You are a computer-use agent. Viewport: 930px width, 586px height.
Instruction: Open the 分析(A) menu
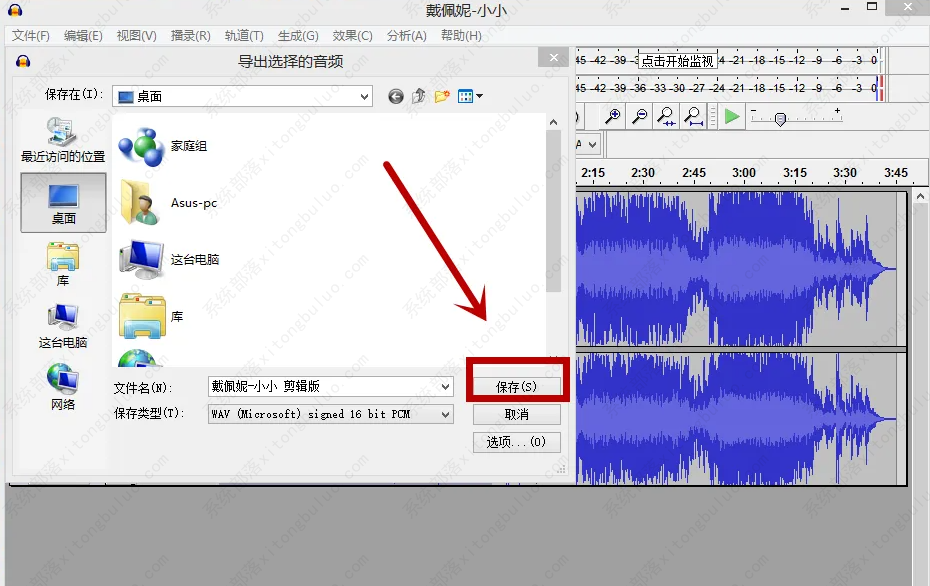pyautogui.click(x=406, y=36)
